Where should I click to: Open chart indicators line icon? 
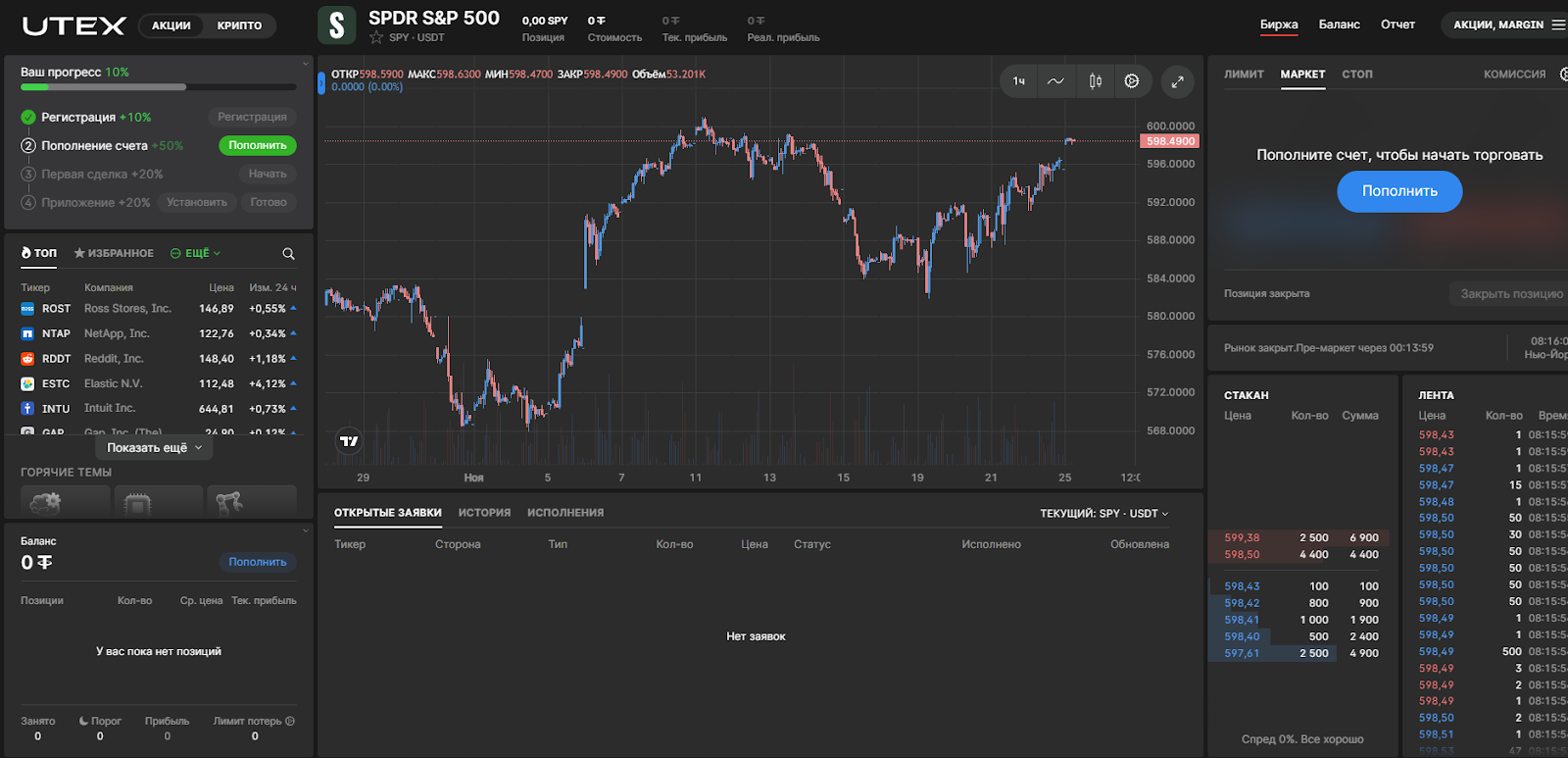click(x=1055, y=81)
